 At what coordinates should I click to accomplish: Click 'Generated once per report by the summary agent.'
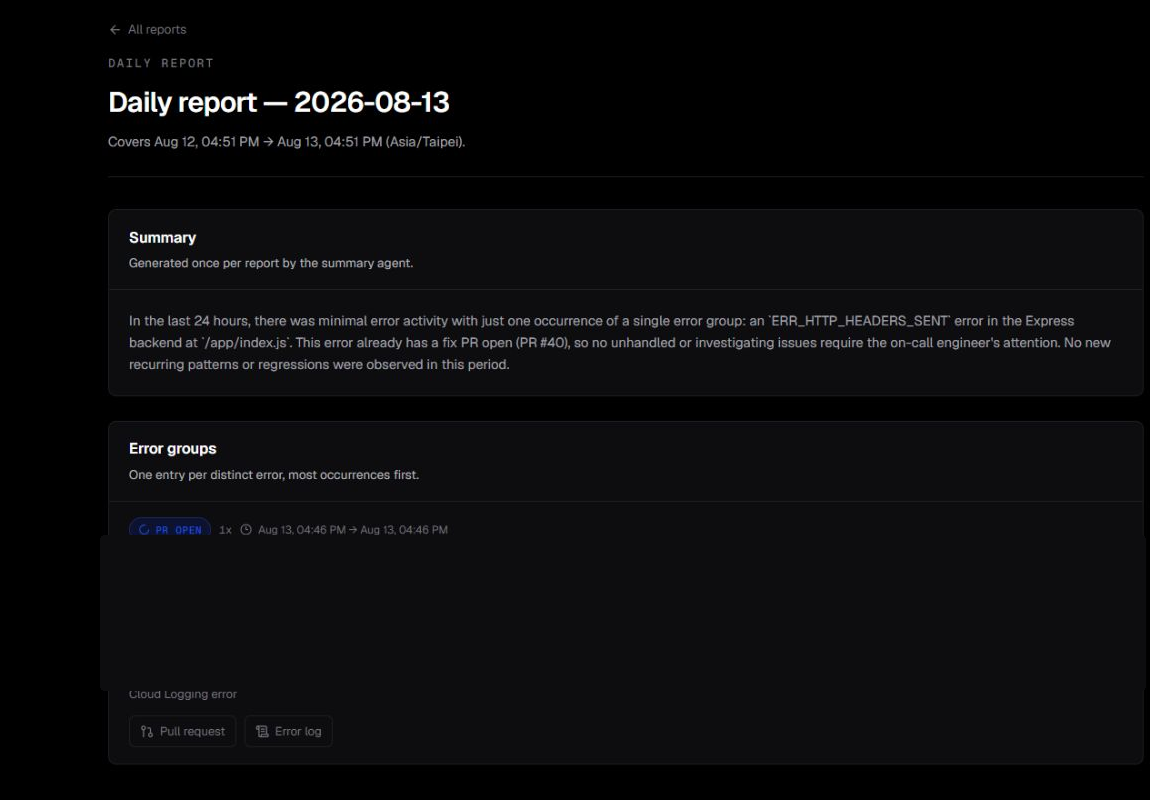coord(271,263)
